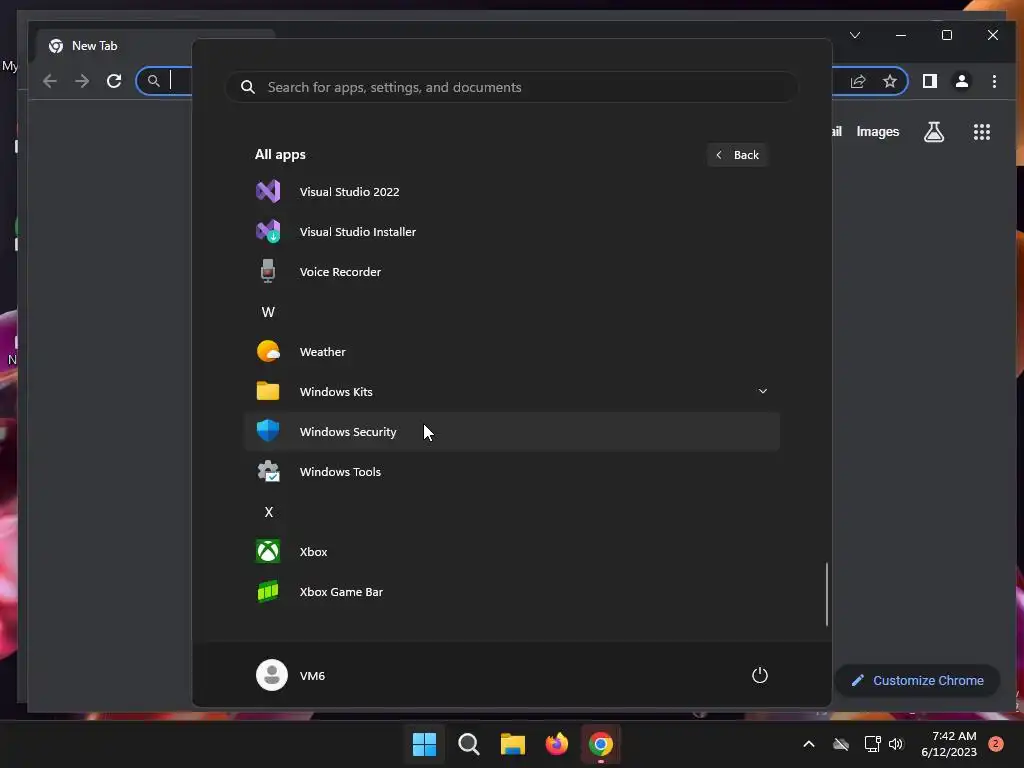Click Visual Studio Installer label
The height and width of the screenshot is (768, 1024).
358,232
